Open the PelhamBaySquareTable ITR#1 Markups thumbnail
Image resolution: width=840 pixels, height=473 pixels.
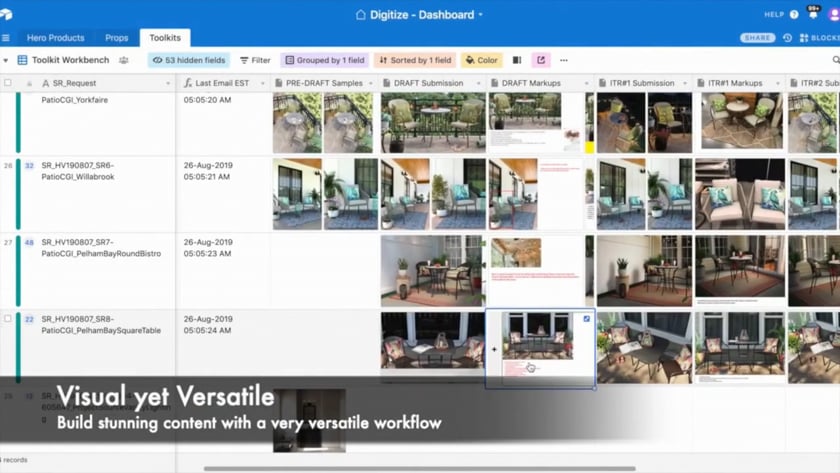(x=740, y=348)
